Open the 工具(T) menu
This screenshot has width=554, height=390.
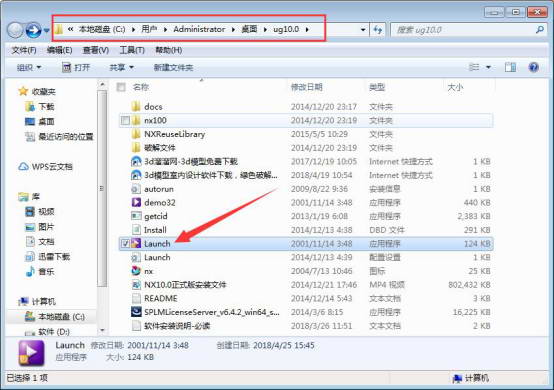[132, 50]
